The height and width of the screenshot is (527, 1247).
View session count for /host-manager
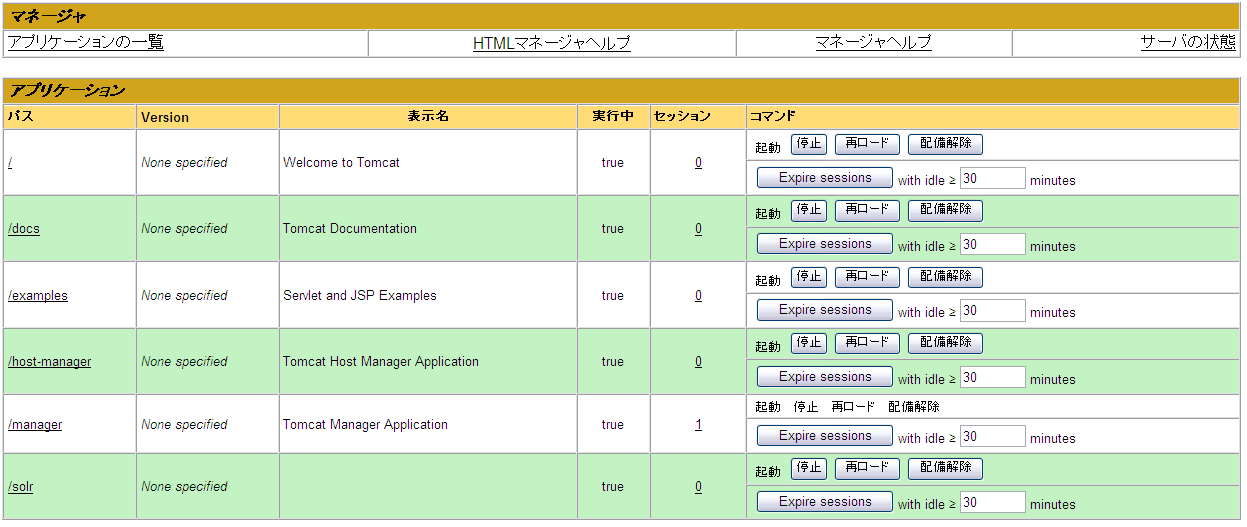click(699, 362)
